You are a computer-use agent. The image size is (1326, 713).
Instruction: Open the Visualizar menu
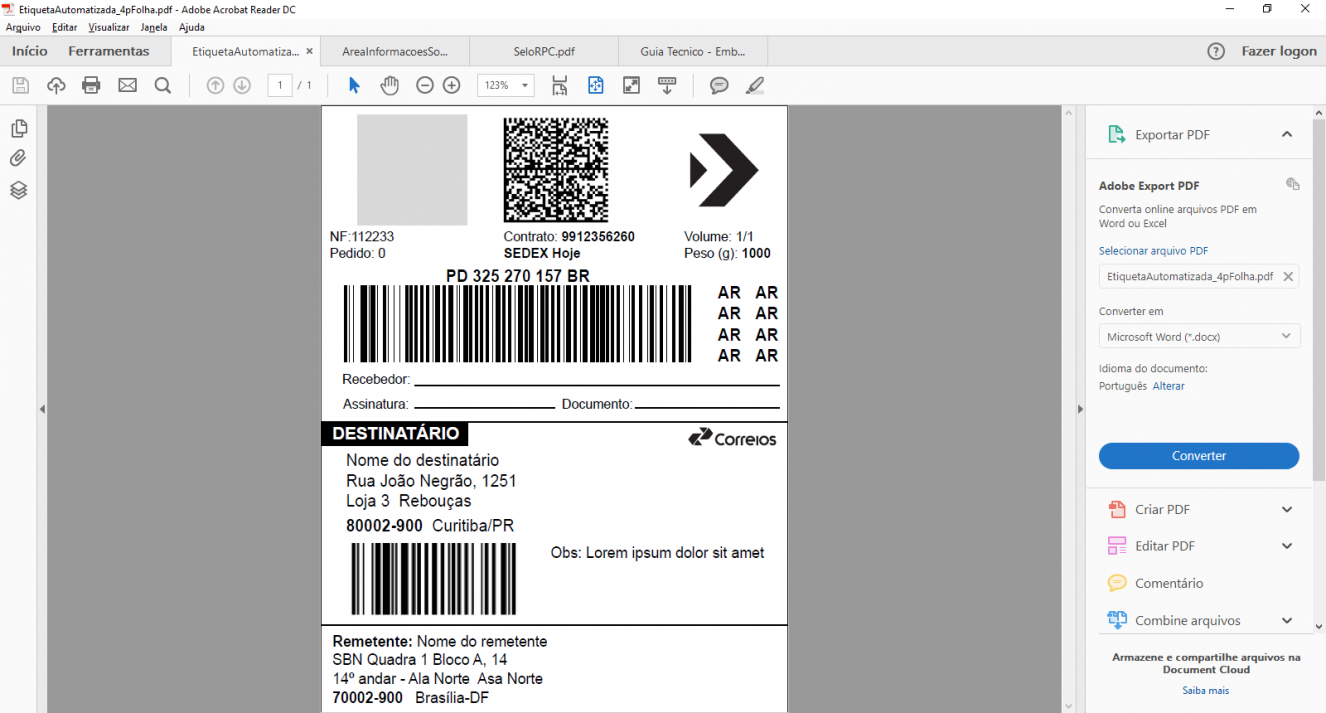(x=109, y=28)
